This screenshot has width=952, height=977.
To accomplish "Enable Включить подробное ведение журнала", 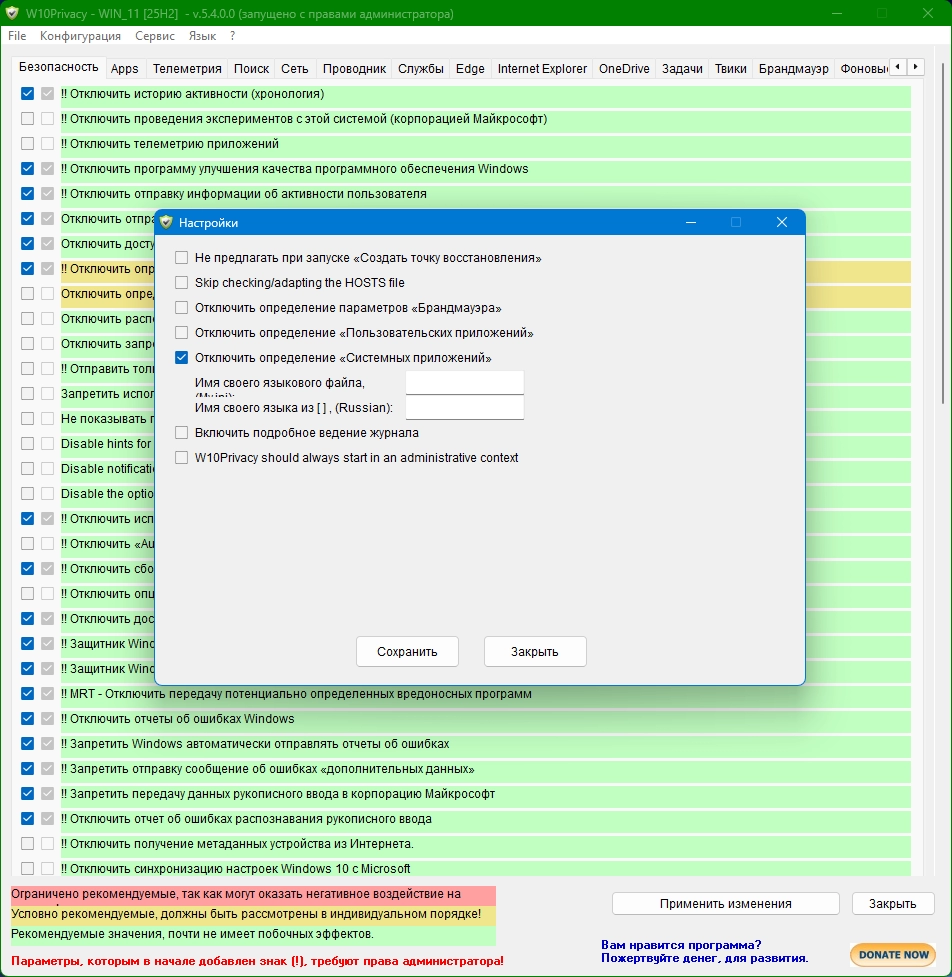I will tap(181, 432).
